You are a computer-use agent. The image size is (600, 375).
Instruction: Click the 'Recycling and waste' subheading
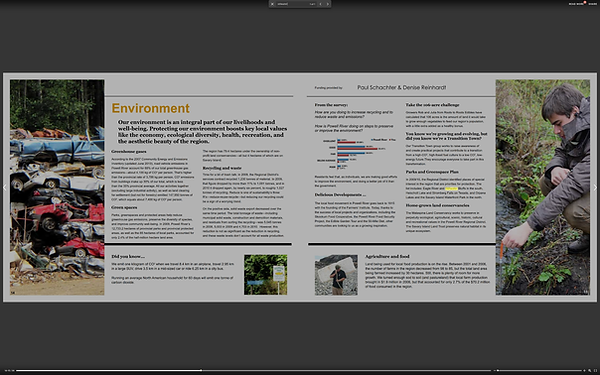tap(222, 168)
